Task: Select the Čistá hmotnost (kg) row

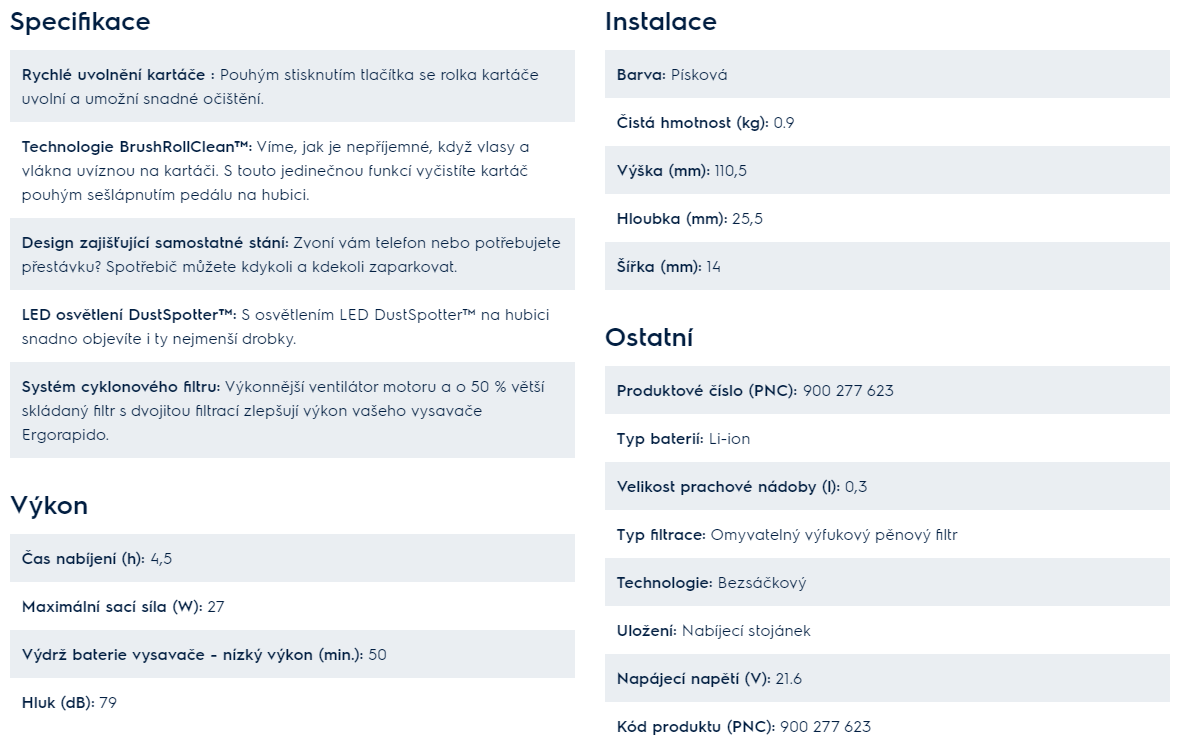Action: [x=887, y=123]
